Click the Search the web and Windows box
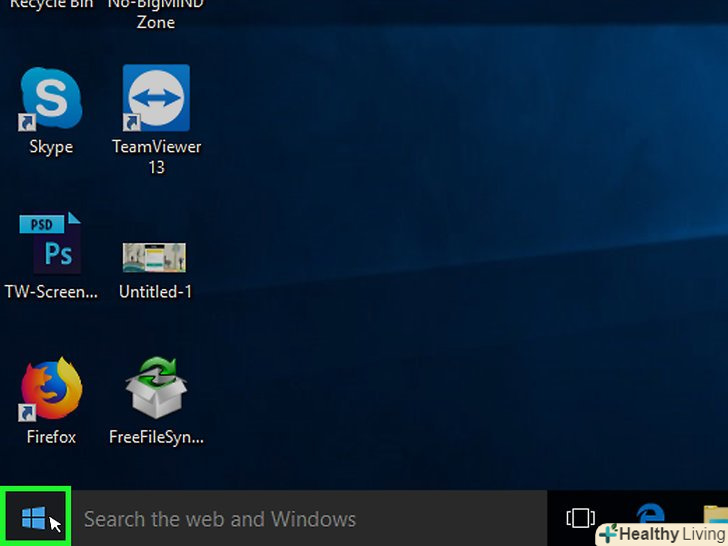This screenshot has height=546, width=728. 309,519
